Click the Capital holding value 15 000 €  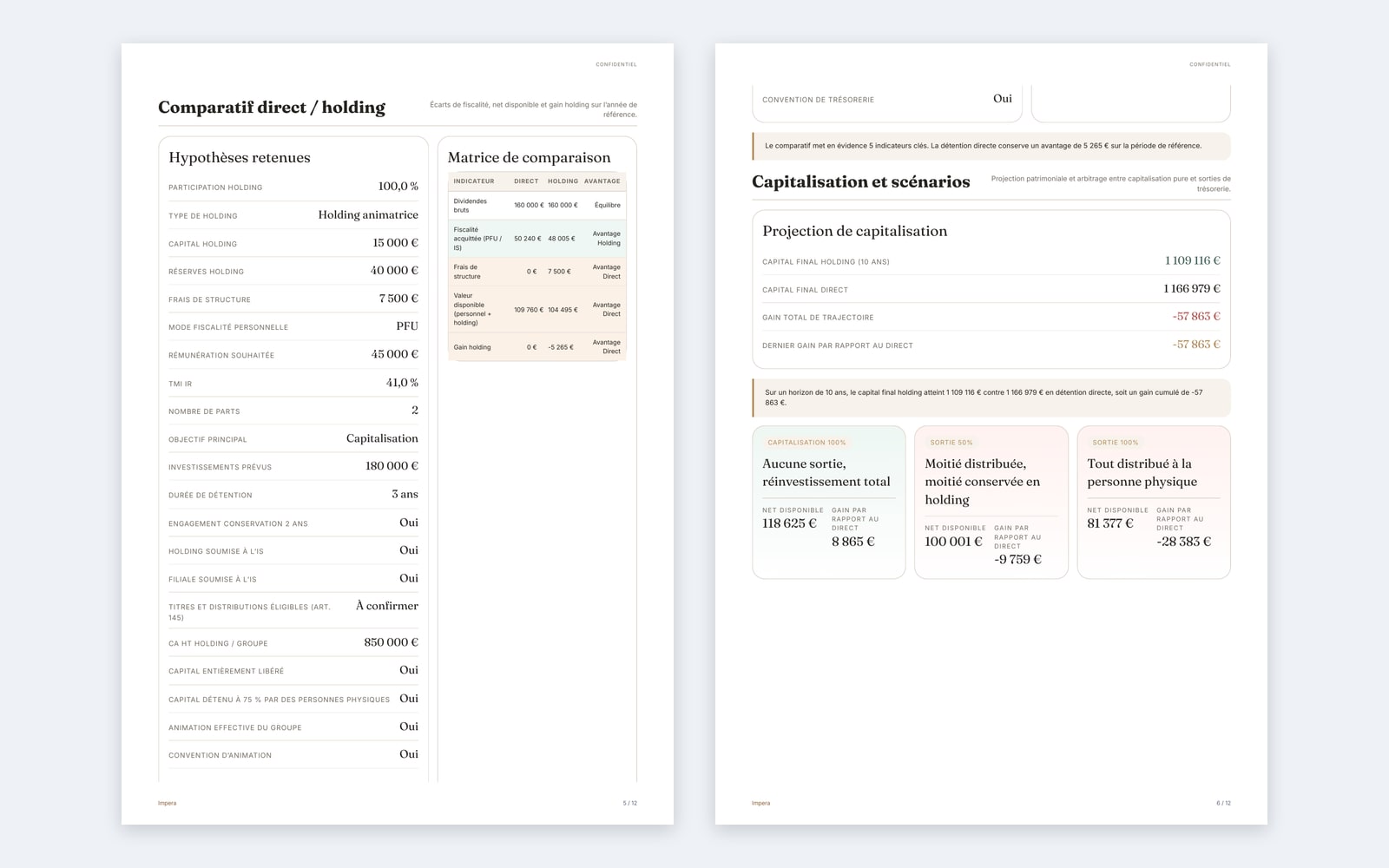click(x=395, y=242)
